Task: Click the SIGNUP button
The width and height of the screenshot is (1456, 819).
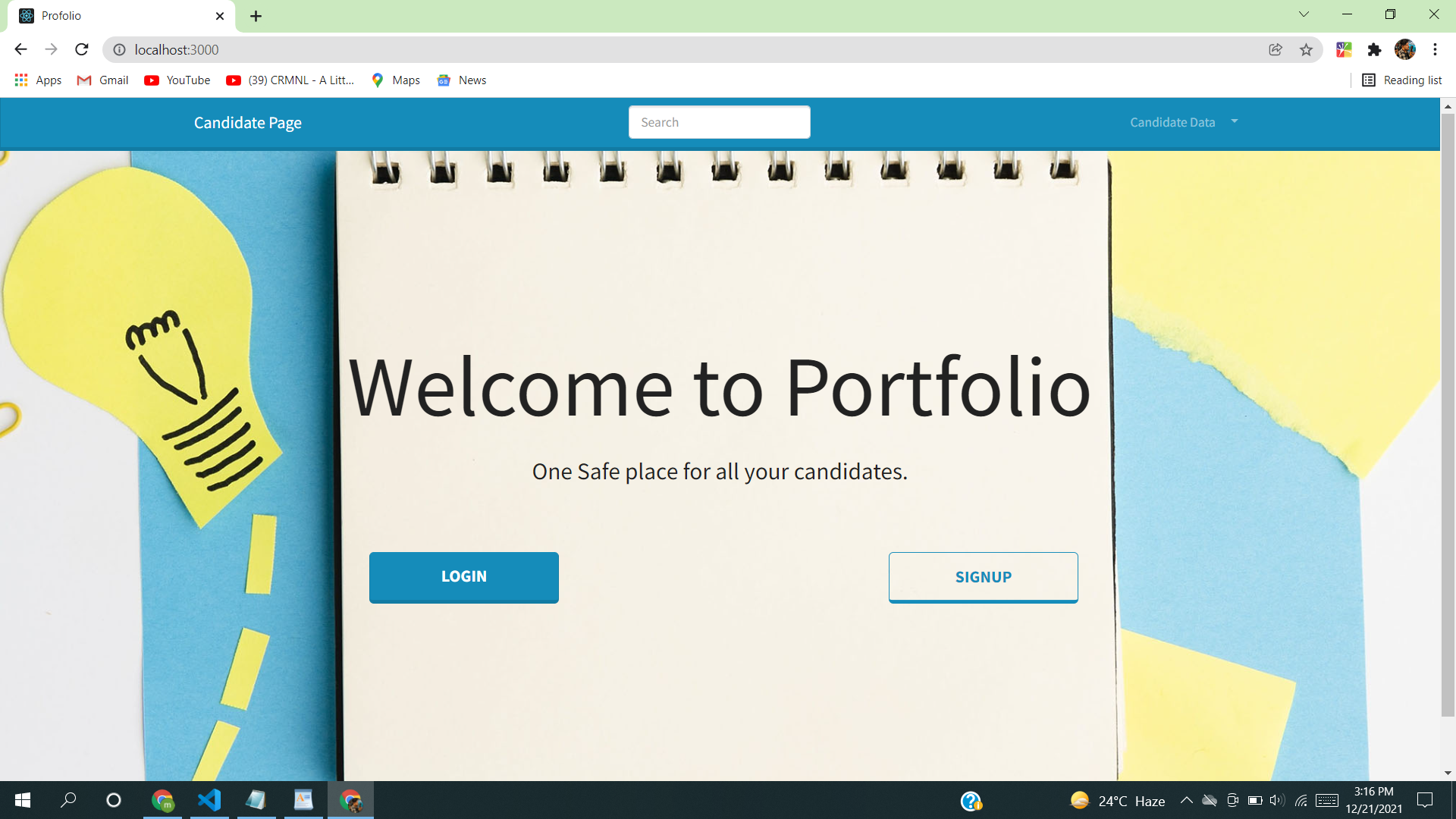Action: (x=983, y=576)
